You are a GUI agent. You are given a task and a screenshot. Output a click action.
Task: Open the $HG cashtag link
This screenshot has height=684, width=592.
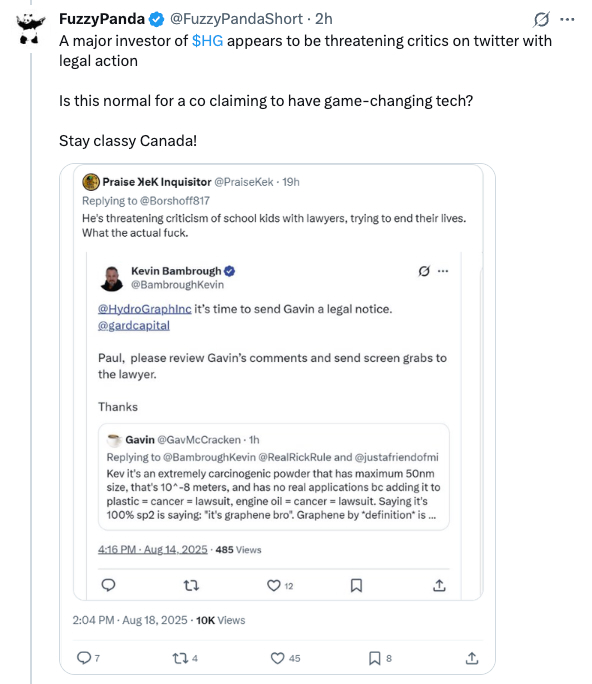tap(207, 41)
